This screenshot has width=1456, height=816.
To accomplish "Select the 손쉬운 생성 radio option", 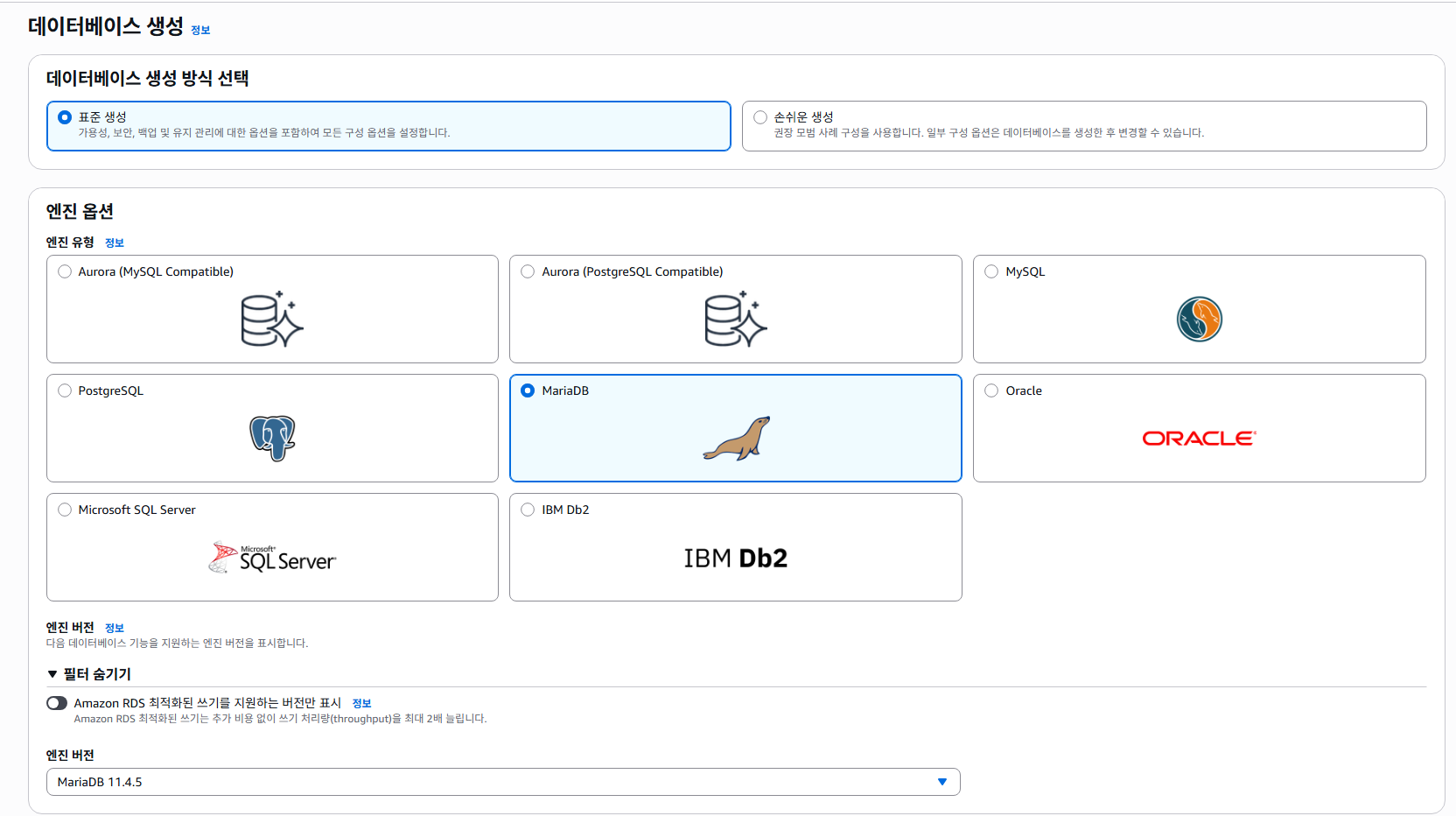I will tap(760, 117).
